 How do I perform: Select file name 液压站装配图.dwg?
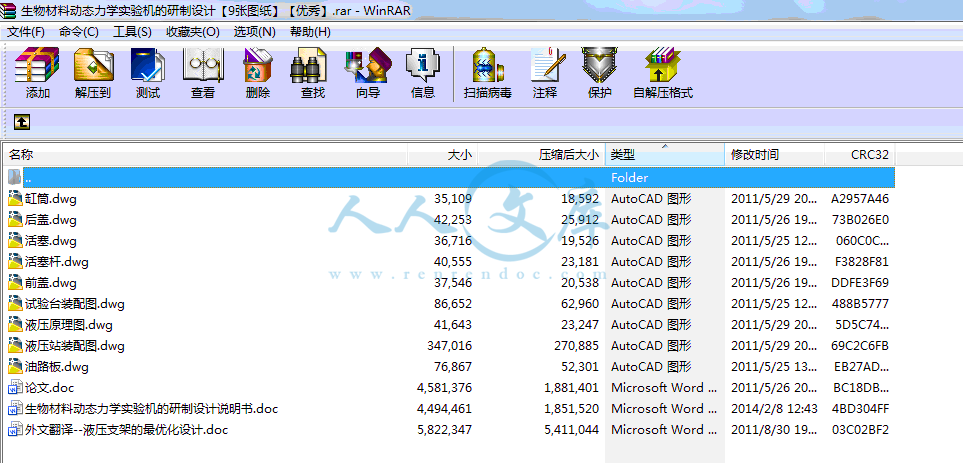[x=75, y=346]
